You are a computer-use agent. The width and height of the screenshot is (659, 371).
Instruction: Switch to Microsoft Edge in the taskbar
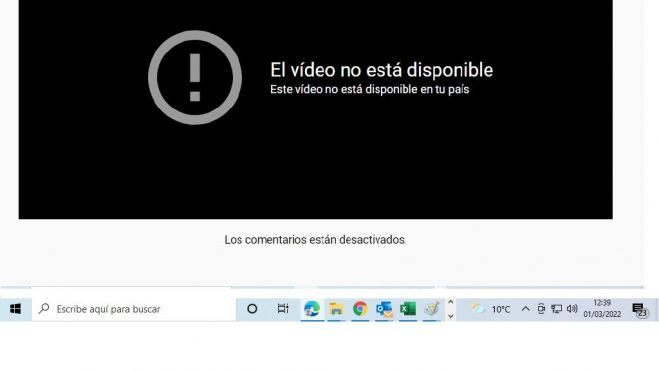pyautogui.click(x=312, y=309)
